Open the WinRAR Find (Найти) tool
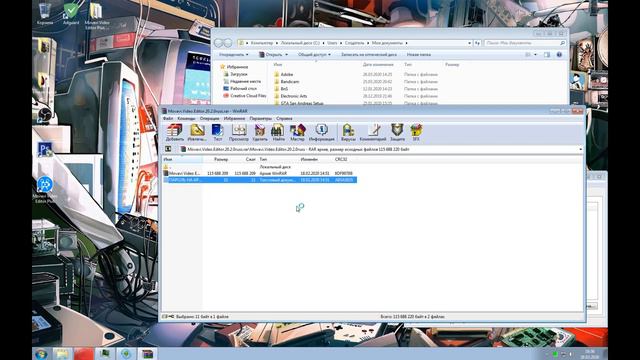The width and height of the screenshot is (640, 360). (x=278, y=133)
